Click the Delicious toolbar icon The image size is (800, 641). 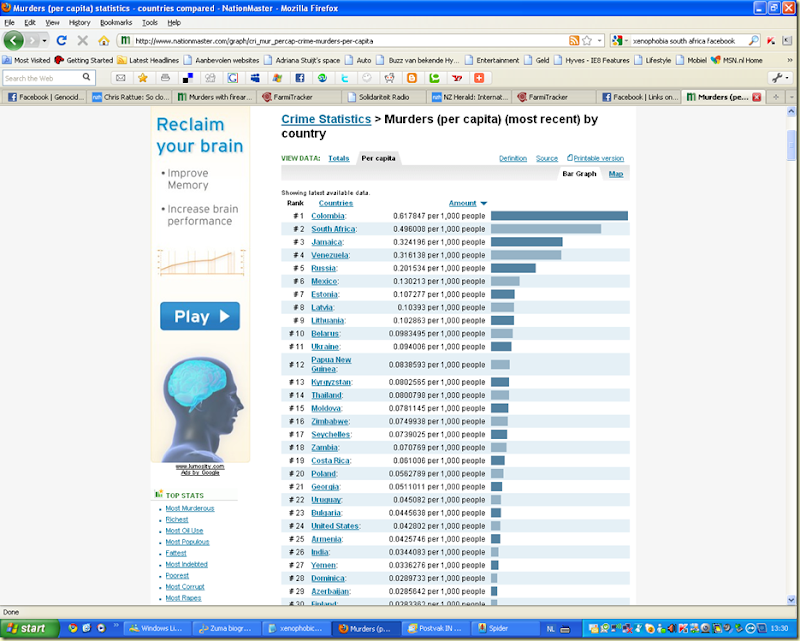tap(188, 78)
